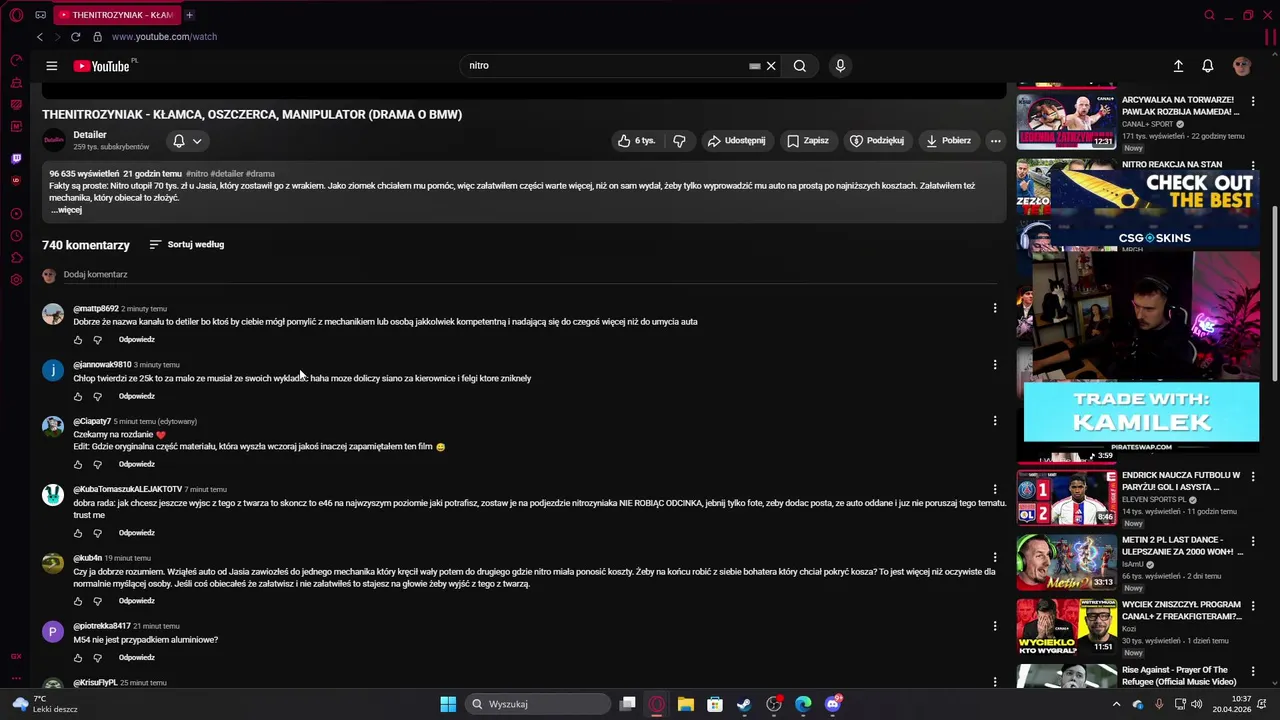Open options menu for @jannowak9810 comment
Viewport: 1280px width, 720px height.
pos(994,365)
